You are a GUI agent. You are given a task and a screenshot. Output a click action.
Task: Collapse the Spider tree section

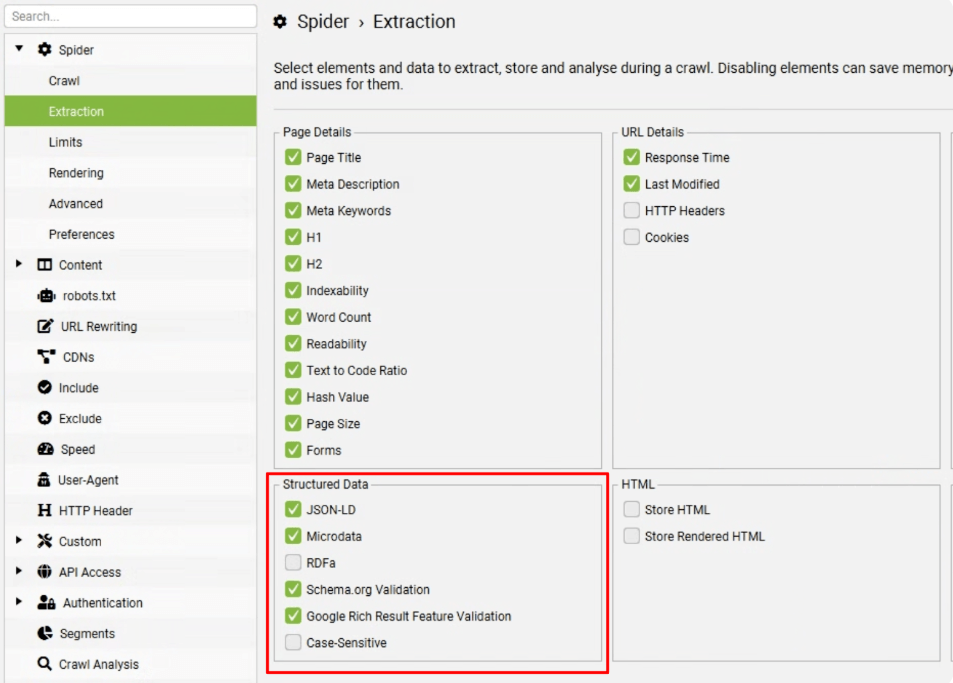point(19,48)
